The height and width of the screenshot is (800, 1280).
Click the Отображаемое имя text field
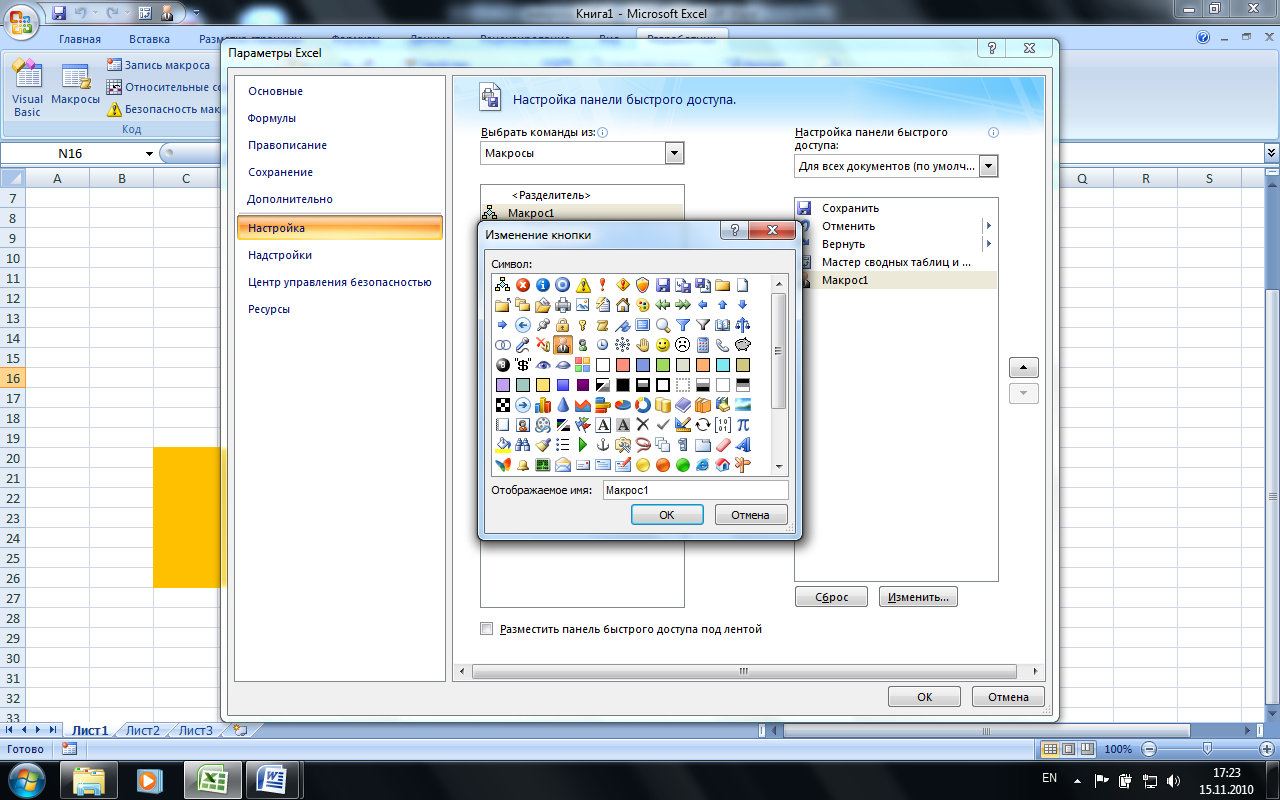(x=695, y=490)
